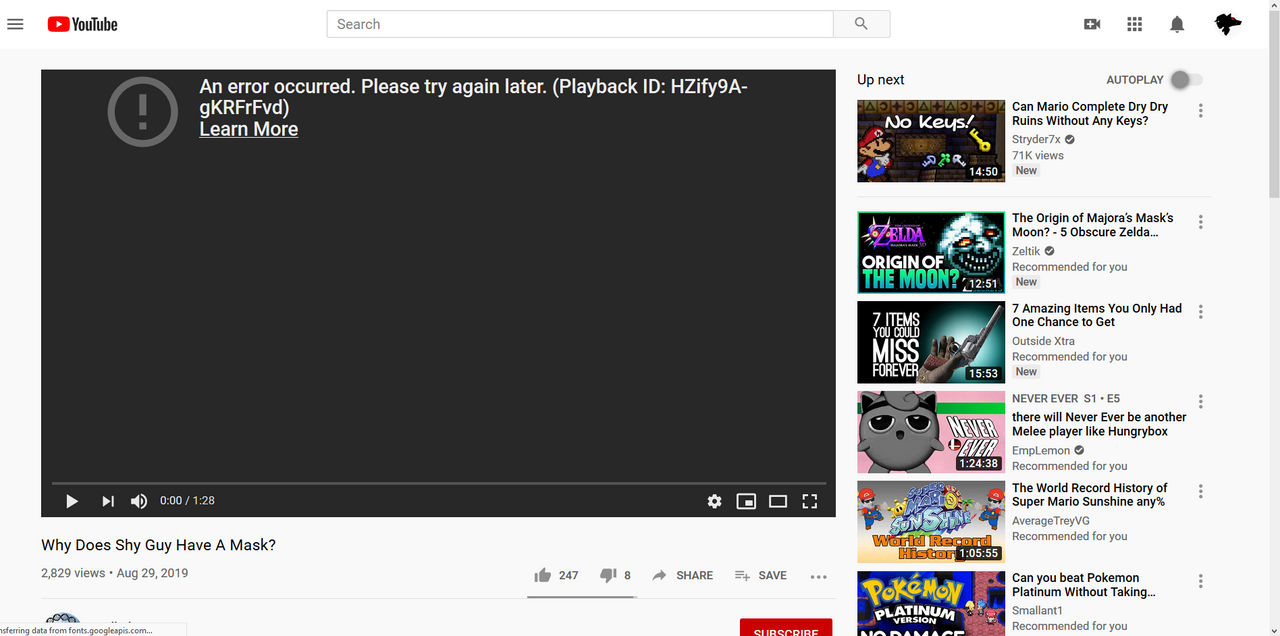Visit the Stryder7x channel
Image resolution: width=1280 pixels, height=636 pixels.
(x=1036, y=140)
